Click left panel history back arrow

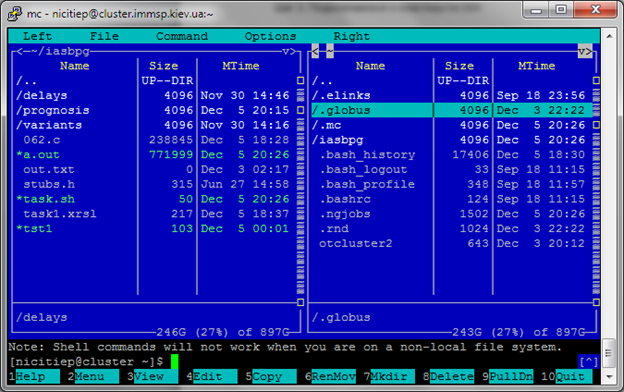pyautogui.click(x=19, y=51)
